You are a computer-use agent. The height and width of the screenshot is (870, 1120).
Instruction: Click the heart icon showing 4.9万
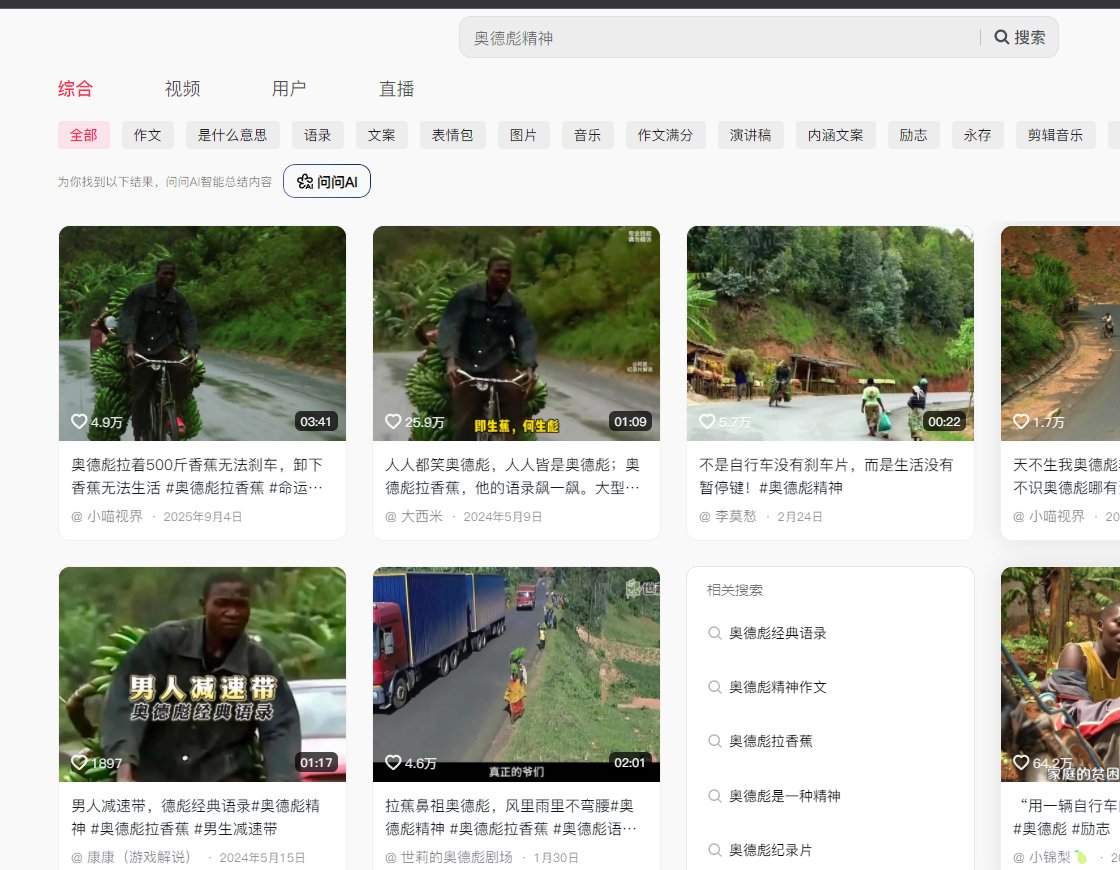point(79,421)
